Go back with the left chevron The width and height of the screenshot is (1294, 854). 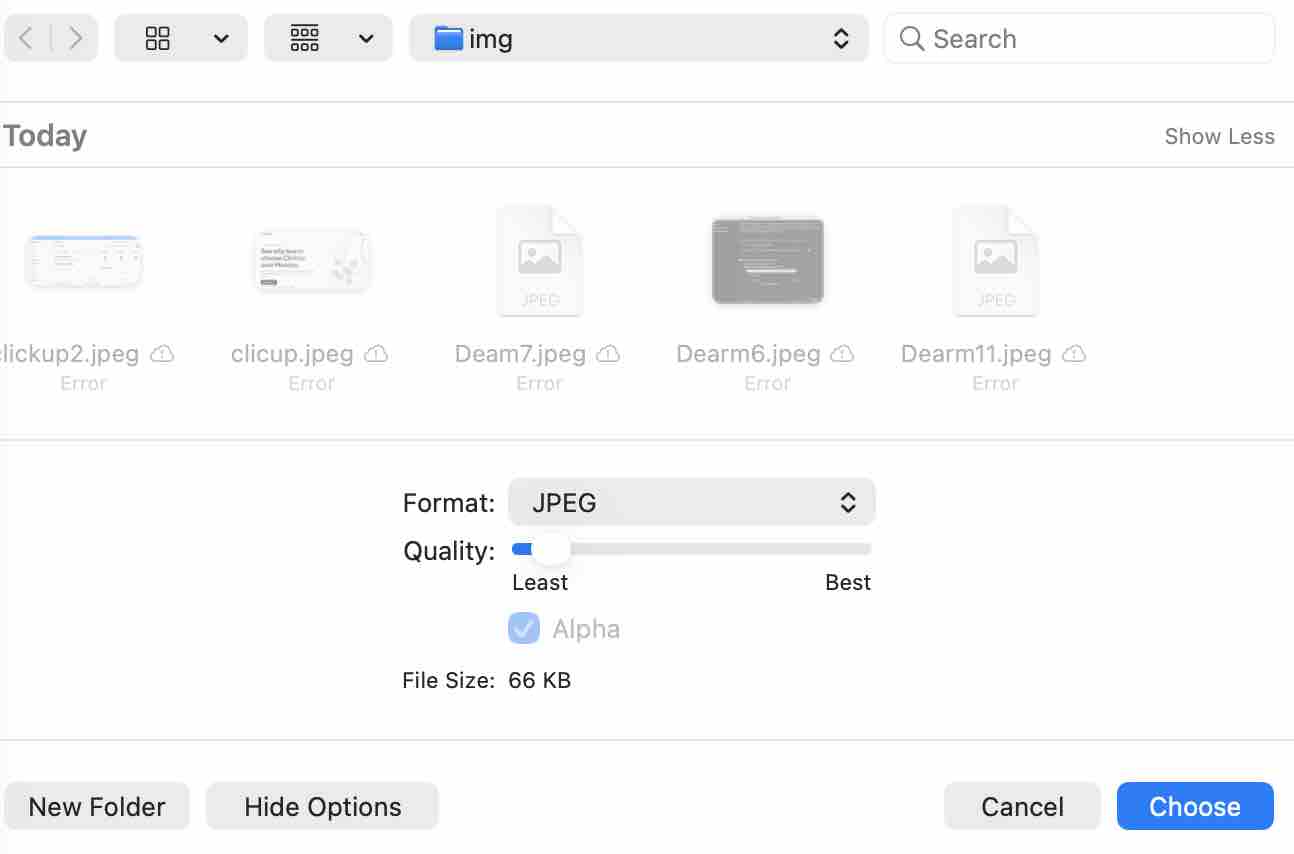click(x=26, y=39)
